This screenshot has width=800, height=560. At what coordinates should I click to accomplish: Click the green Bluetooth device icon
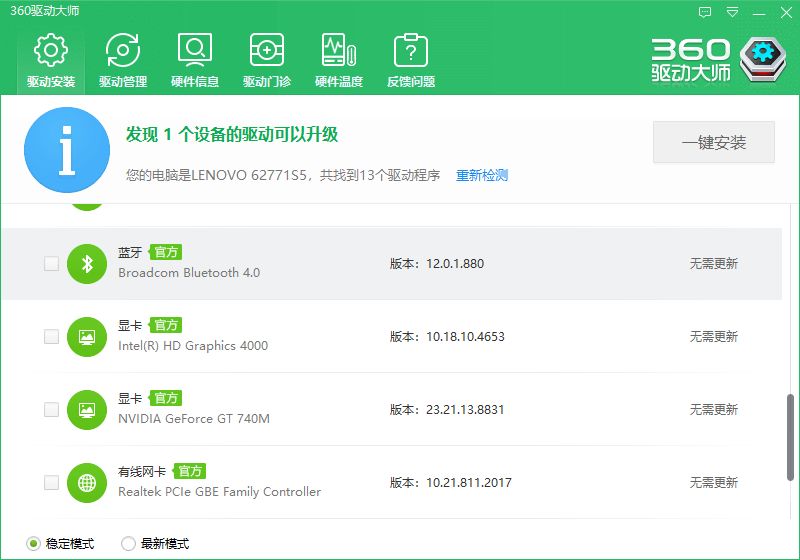(x=87, y=264)
